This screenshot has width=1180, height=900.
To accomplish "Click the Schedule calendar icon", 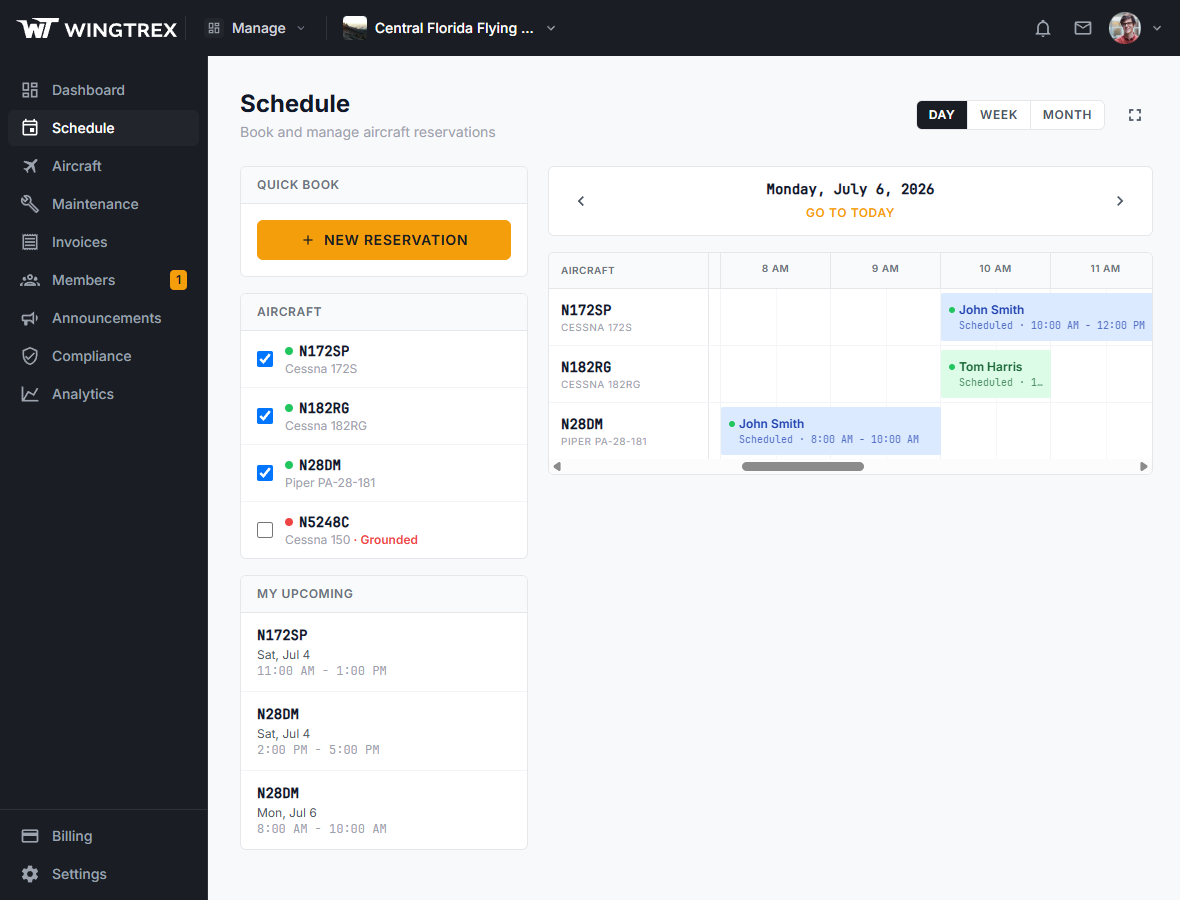I will pos(30,128).
